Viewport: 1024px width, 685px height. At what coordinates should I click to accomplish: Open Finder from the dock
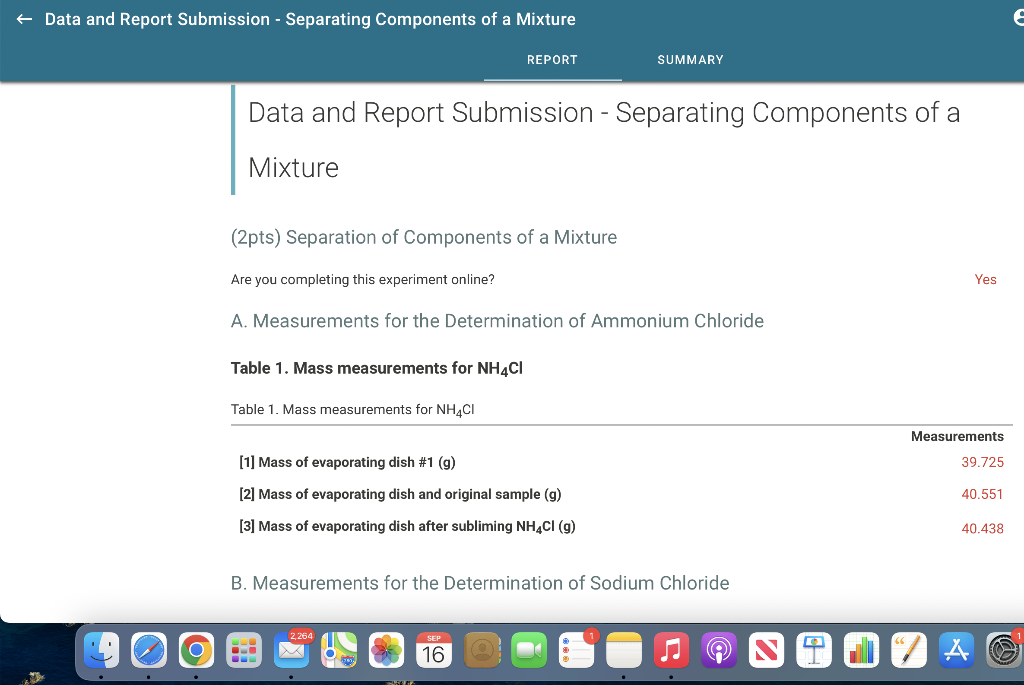tap(101, 650)
